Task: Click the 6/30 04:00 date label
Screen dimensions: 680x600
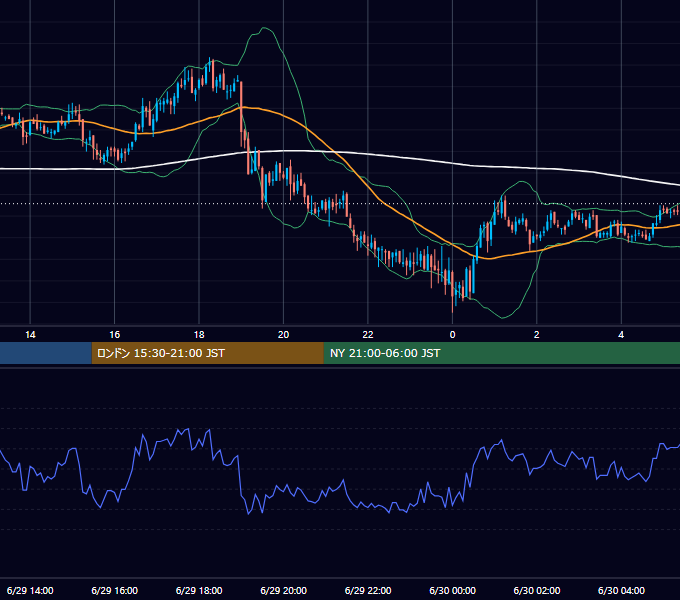Action: point(621,590)
